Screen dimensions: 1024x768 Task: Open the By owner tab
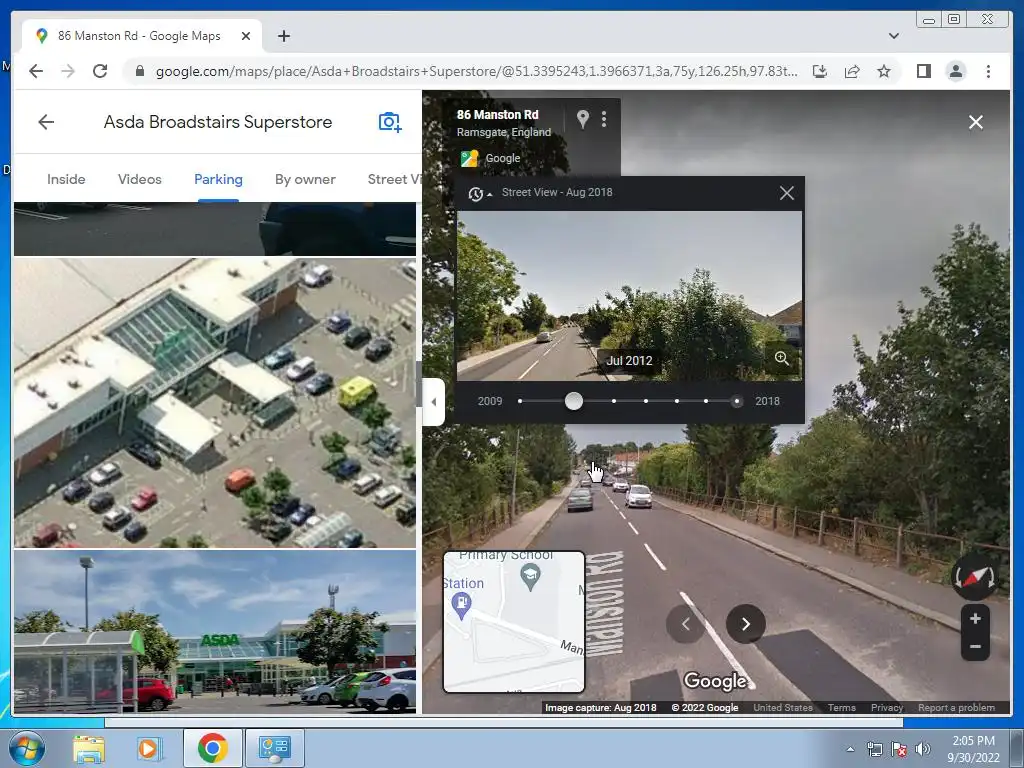click(x=305, y=179)
